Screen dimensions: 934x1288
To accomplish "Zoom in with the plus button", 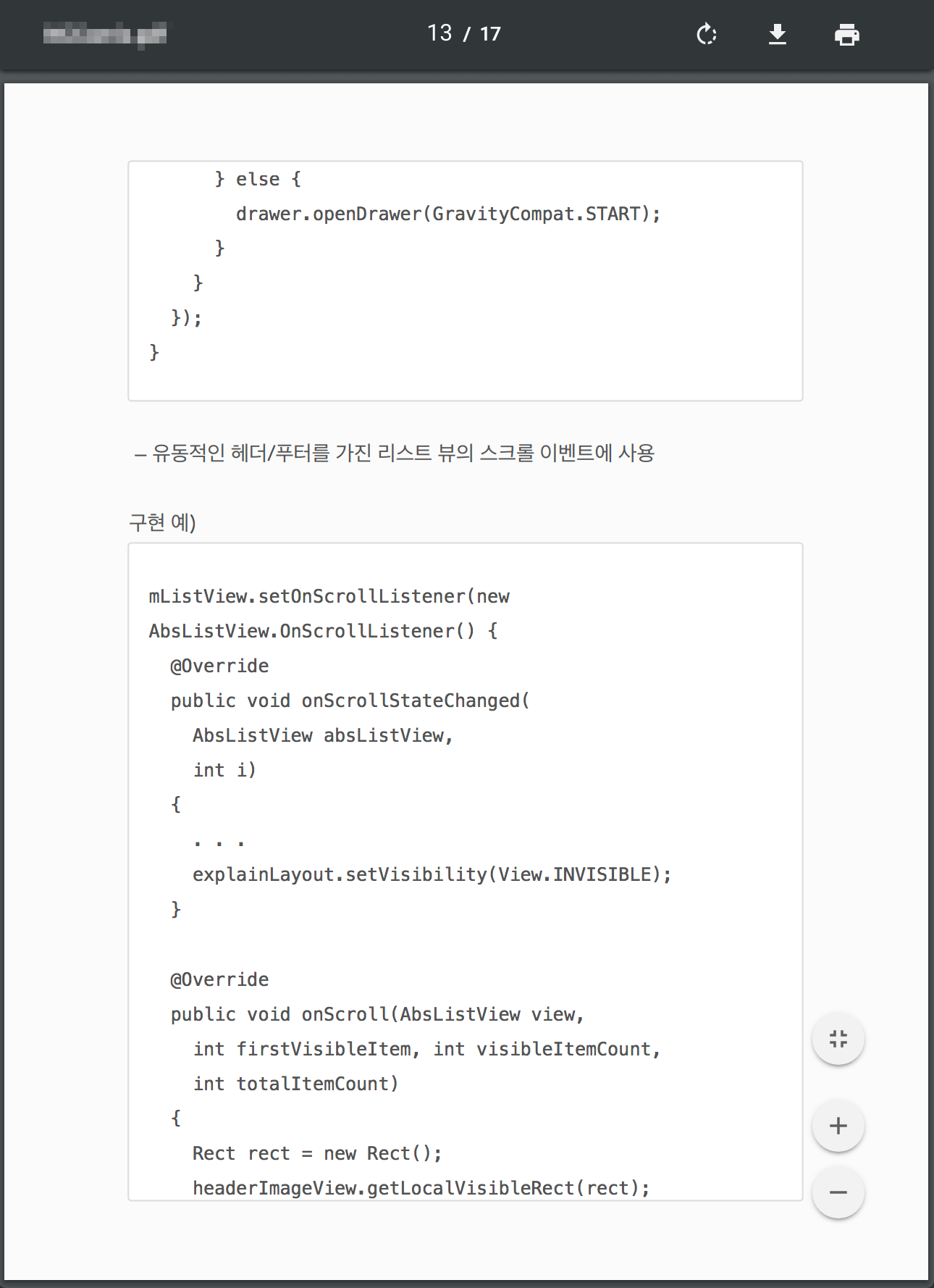I will tap(838, 1126).
